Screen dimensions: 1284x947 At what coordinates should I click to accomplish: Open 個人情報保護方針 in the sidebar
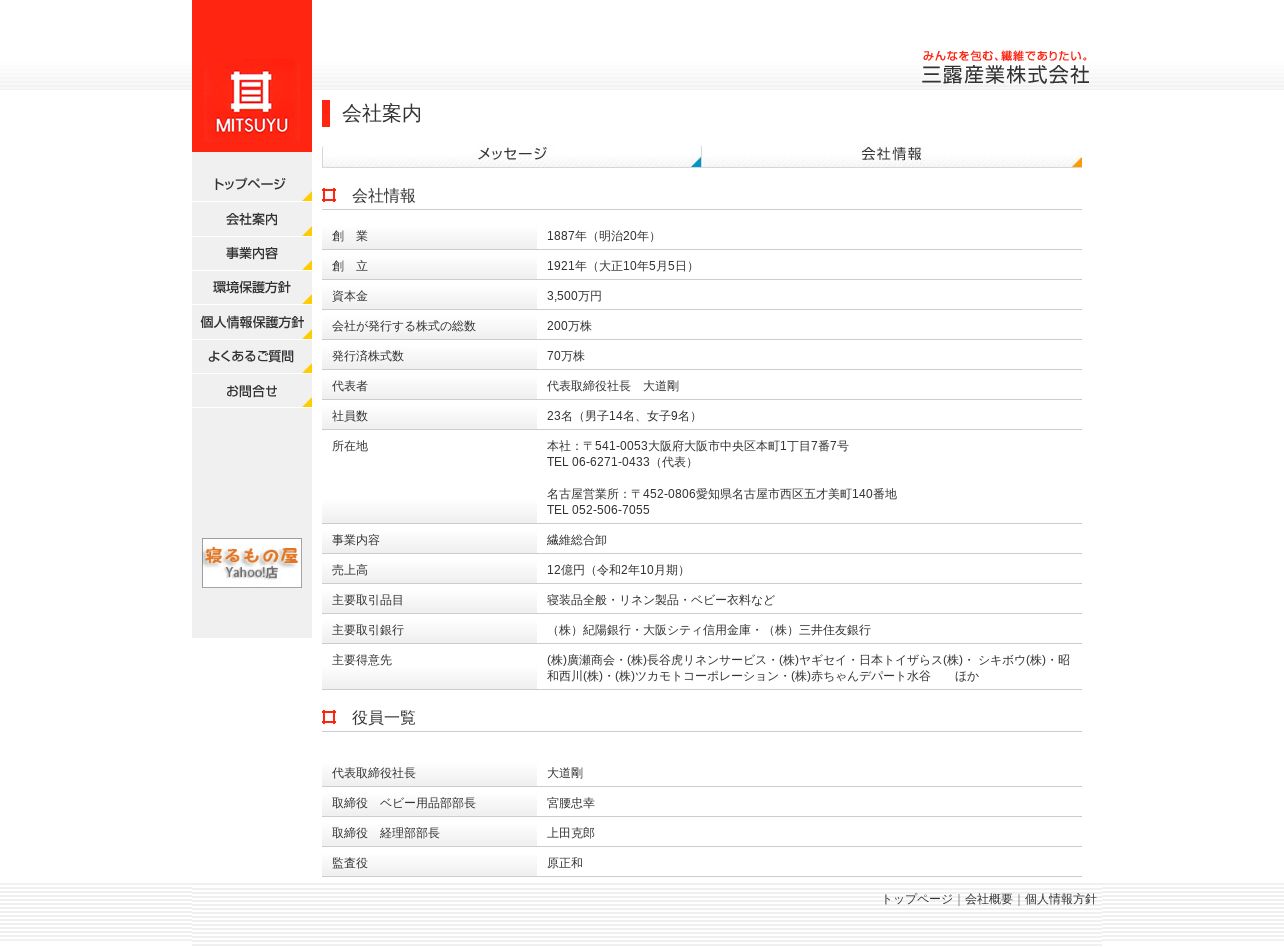point(252,322)
